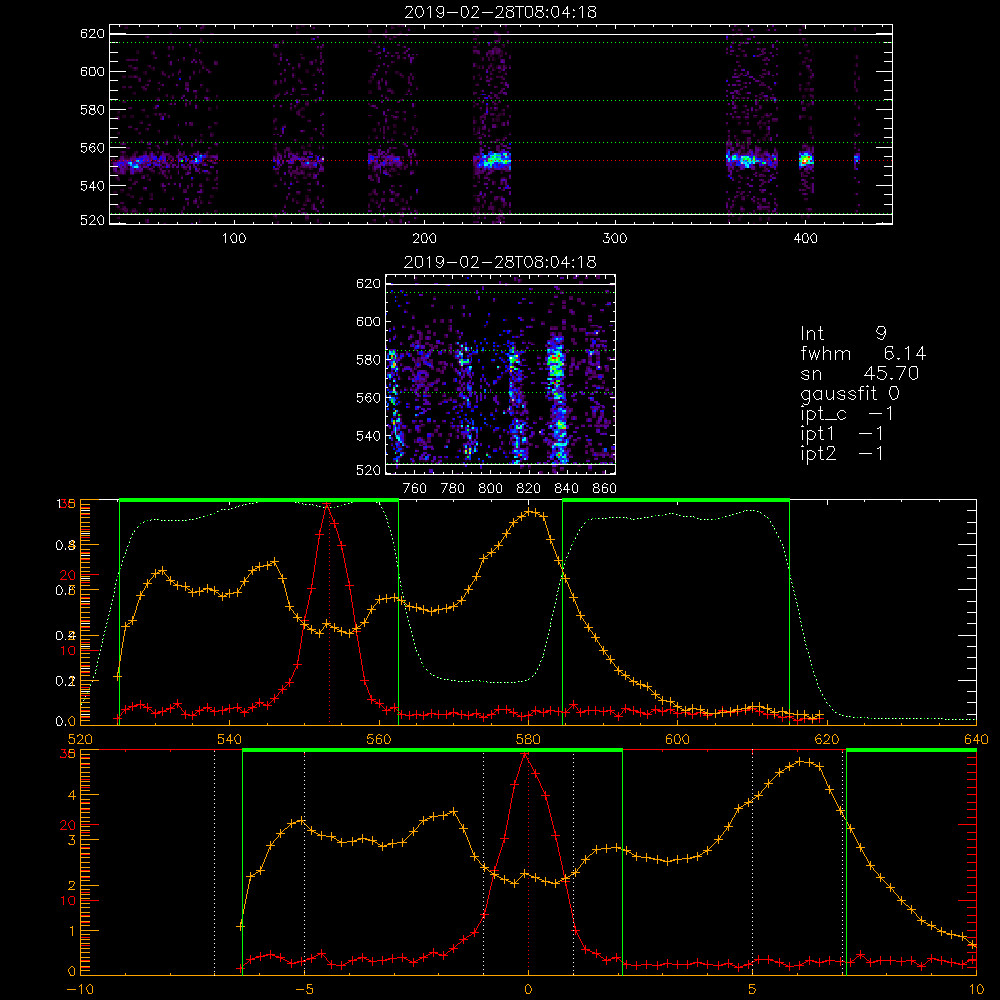The image size is (1000, 1000).
Task: Click the '100' x-axis tick label
Action: (x=234, y=238)
